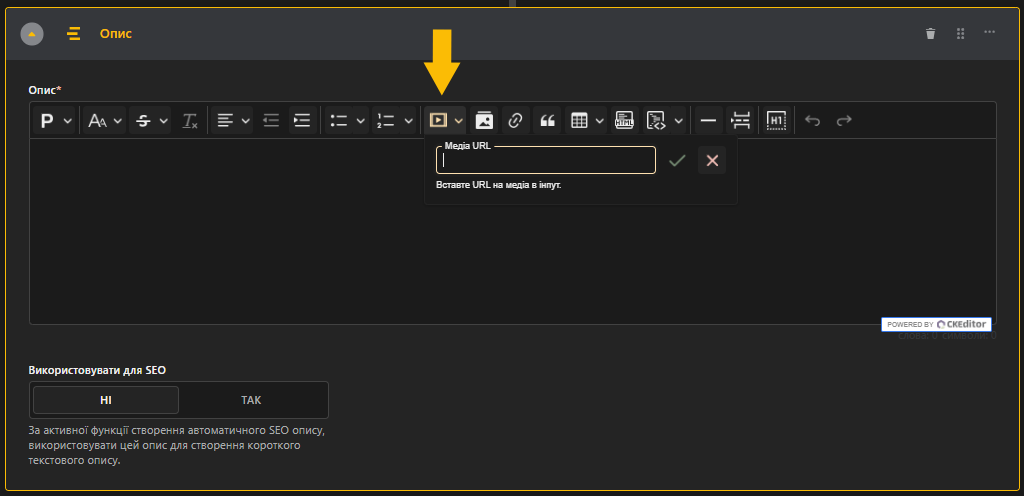Open the insert table menu
This screenshot has width=1024, height=496.
[586, 120]
